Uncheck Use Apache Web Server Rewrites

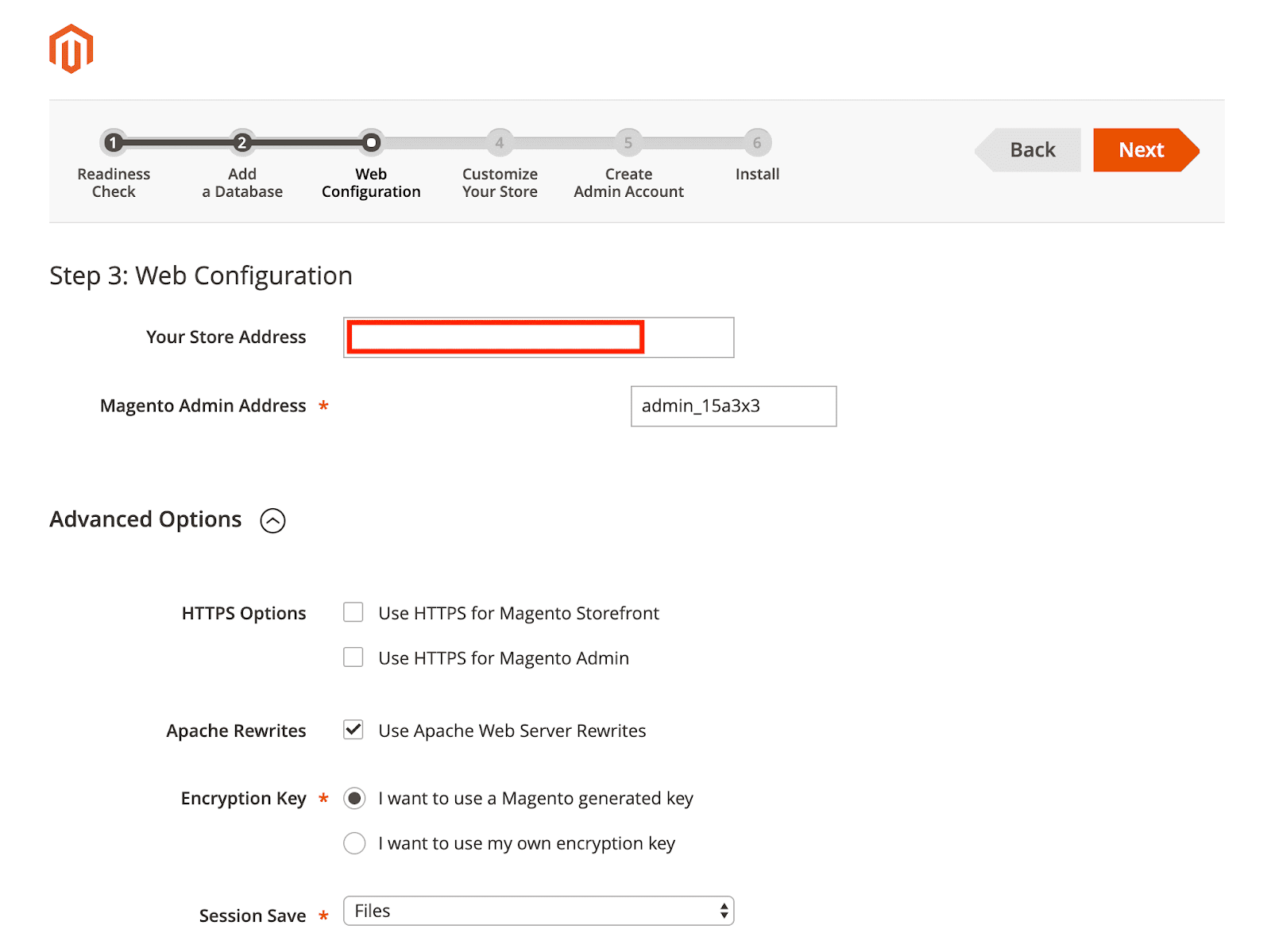coord(353,730)
